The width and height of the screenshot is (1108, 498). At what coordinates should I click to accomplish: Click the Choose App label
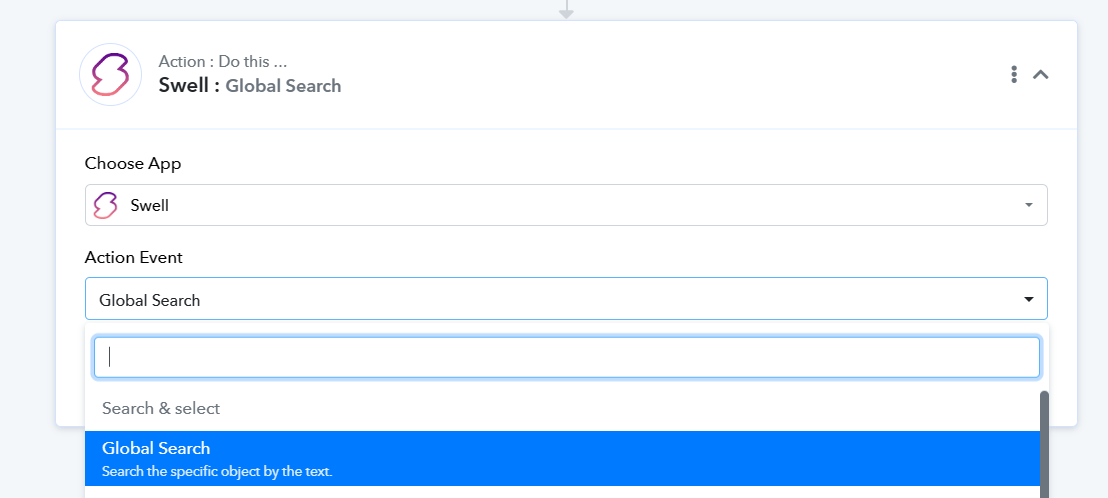coord(133,164)
